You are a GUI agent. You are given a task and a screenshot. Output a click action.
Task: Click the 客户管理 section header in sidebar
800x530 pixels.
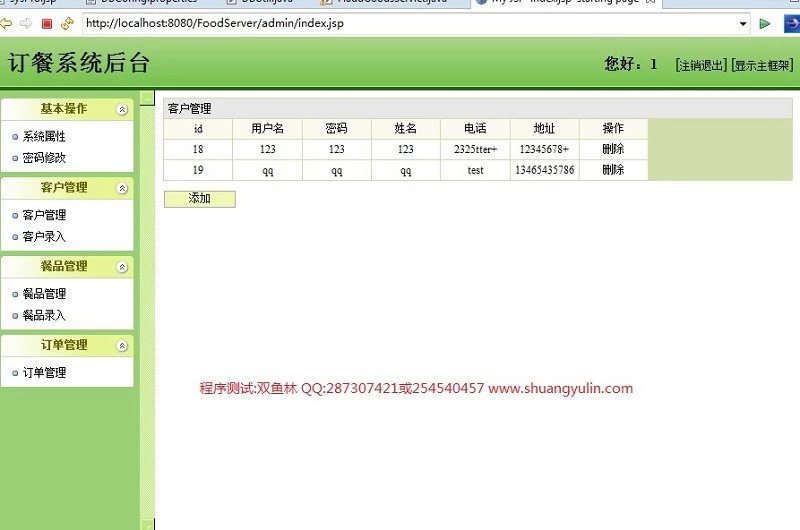67,188
